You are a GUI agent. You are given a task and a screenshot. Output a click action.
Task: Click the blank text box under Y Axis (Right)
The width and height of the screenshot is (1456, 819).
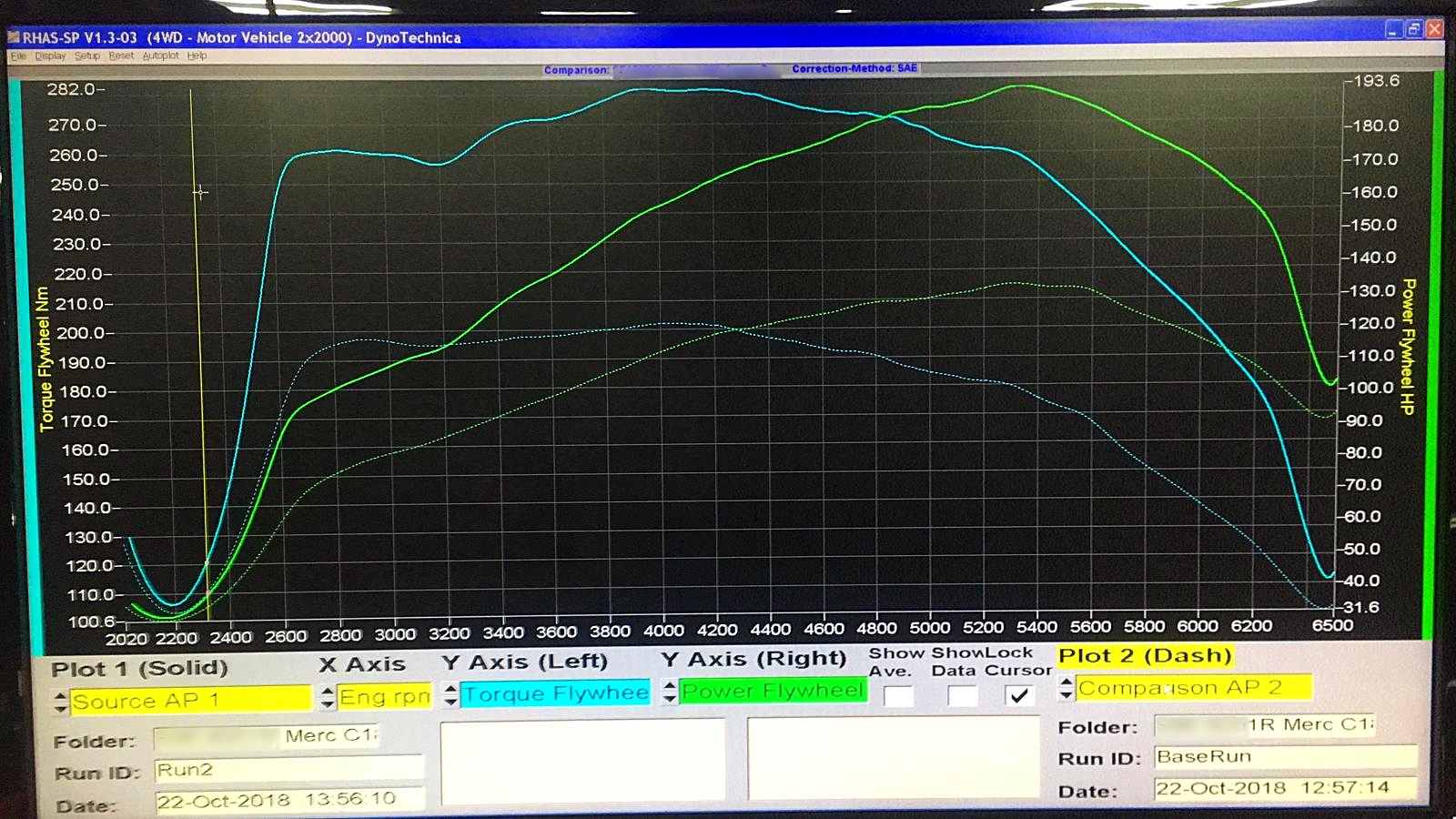[893, 758]
